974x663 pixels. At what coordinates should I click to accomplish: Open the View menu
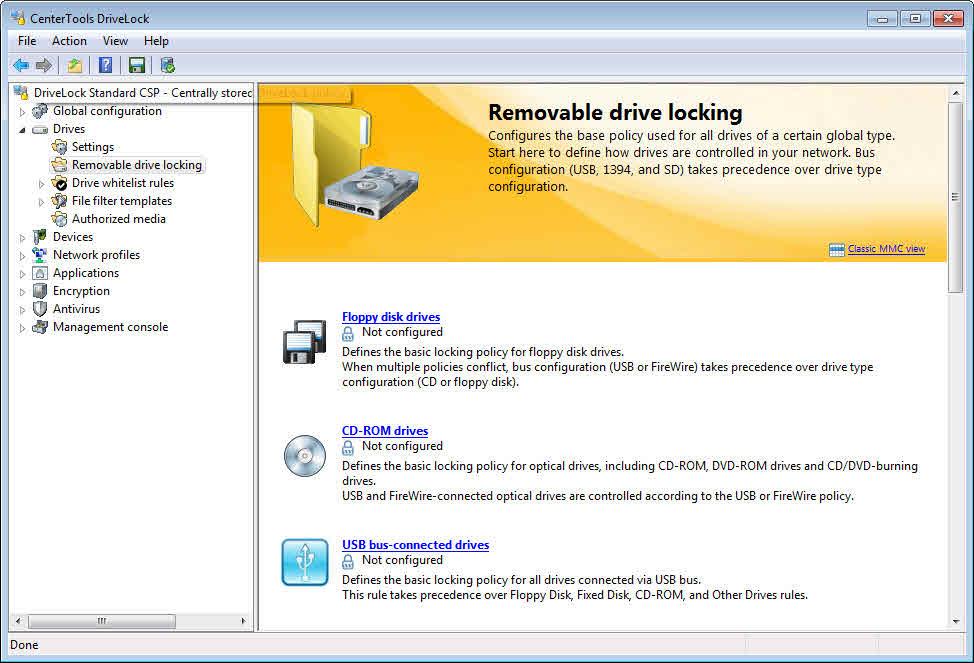coord(115,41)
